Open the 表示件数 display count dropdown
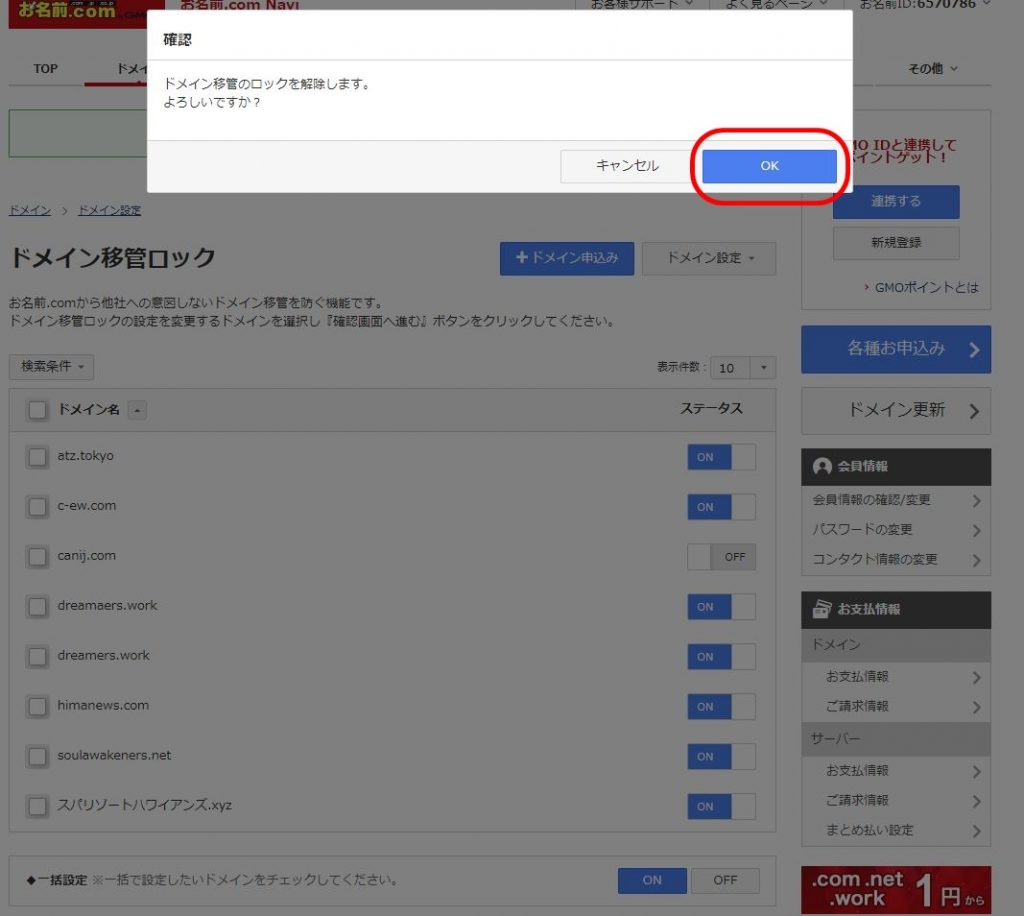1024x916 pixels. [x=745, y=368]
